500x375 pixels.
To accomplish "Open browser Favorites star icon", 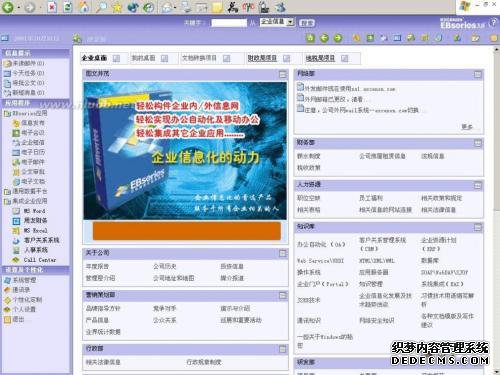I will tap(117, 7).
